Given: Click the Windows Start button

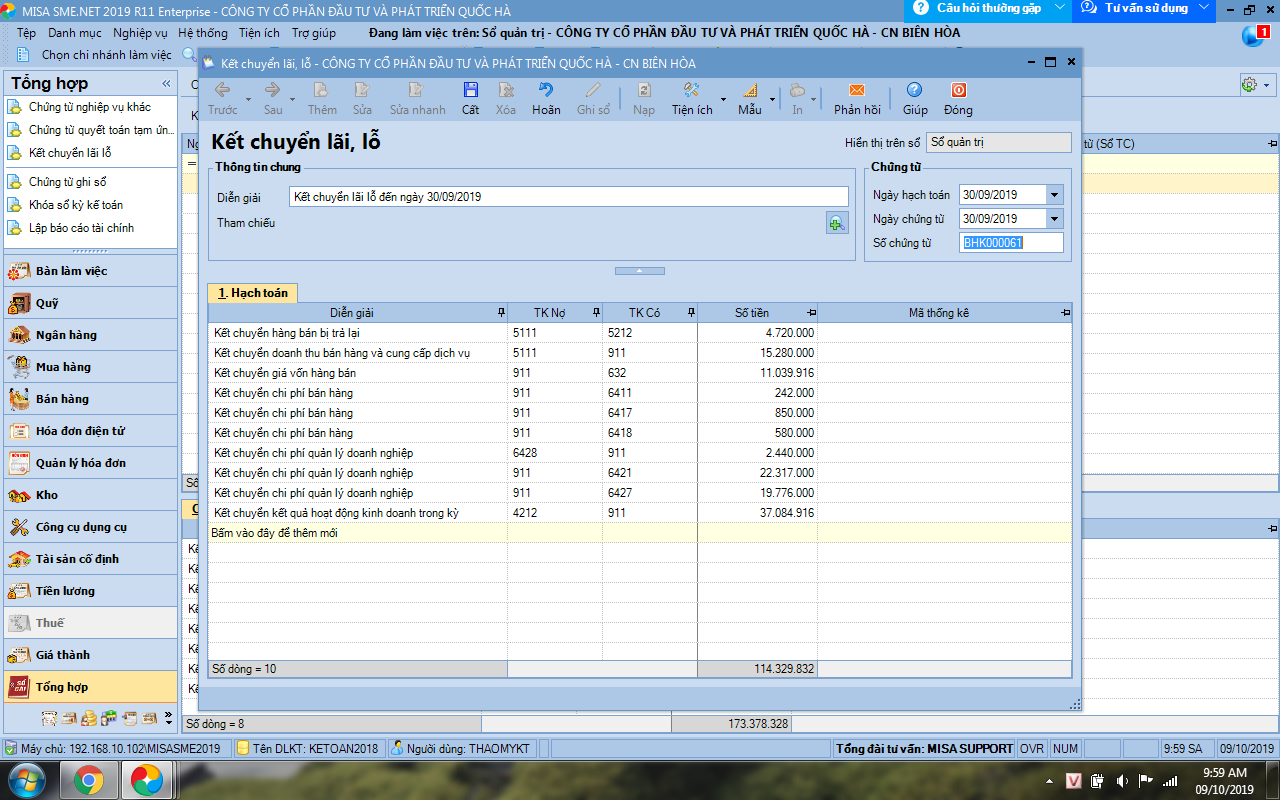Looking at the screenshot, I should [27, 779].
